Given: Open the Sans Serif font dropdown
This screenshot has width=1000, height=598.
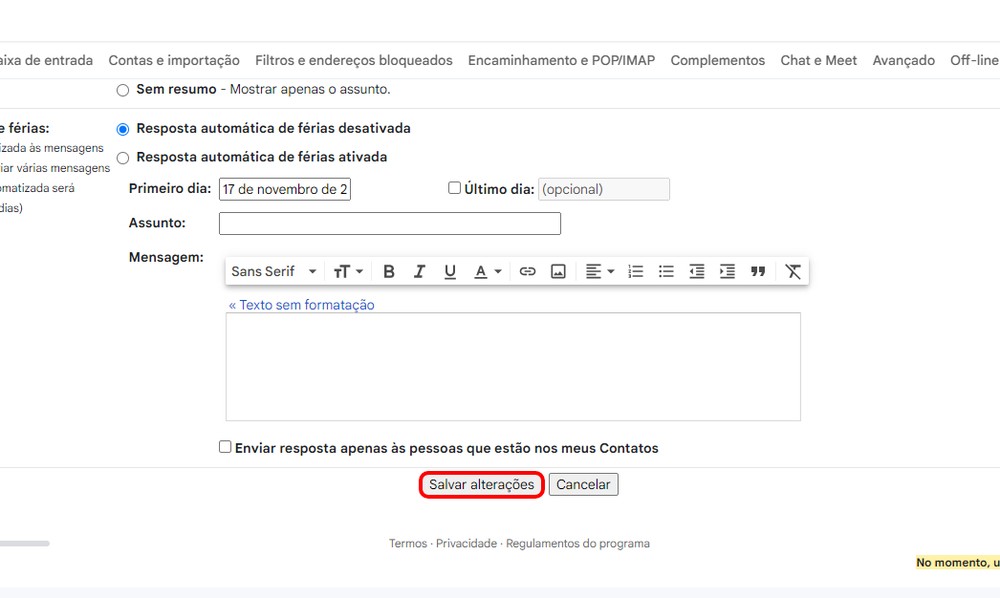Looking at the screenshot, I should tap(270, 270).
